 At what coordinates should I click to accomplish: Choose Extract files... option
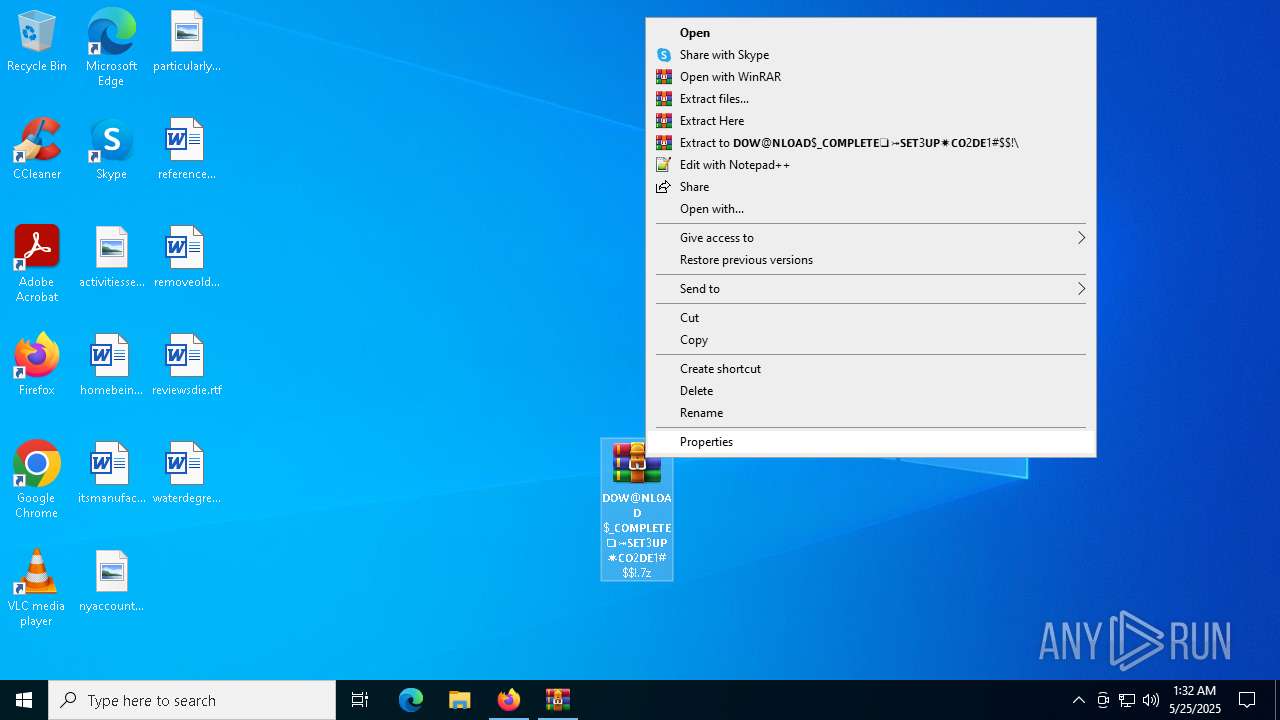pyautogui.click(x=871, y=99)
